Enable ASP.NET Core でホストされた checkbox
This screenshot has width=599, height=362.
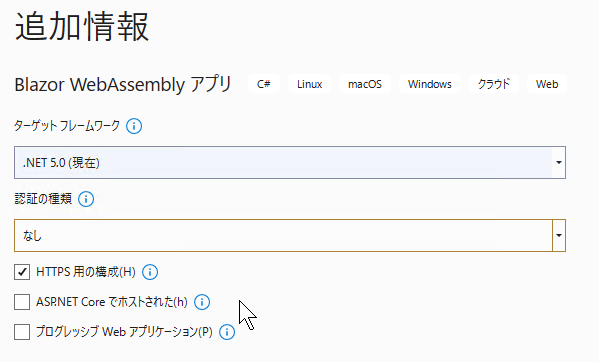(x=22, y=302)
